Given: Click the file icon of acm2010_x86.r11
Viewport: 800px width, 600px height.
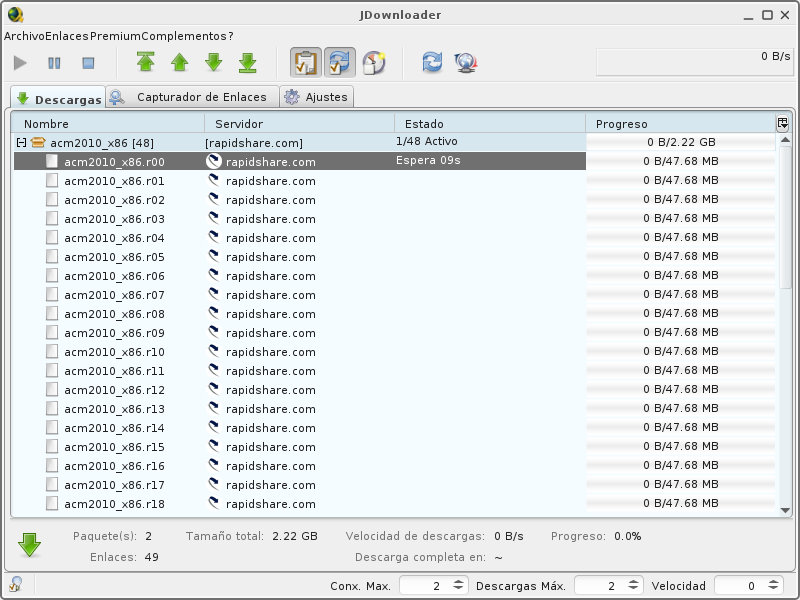Looking at the screenshot, I should tap(52, 370).
